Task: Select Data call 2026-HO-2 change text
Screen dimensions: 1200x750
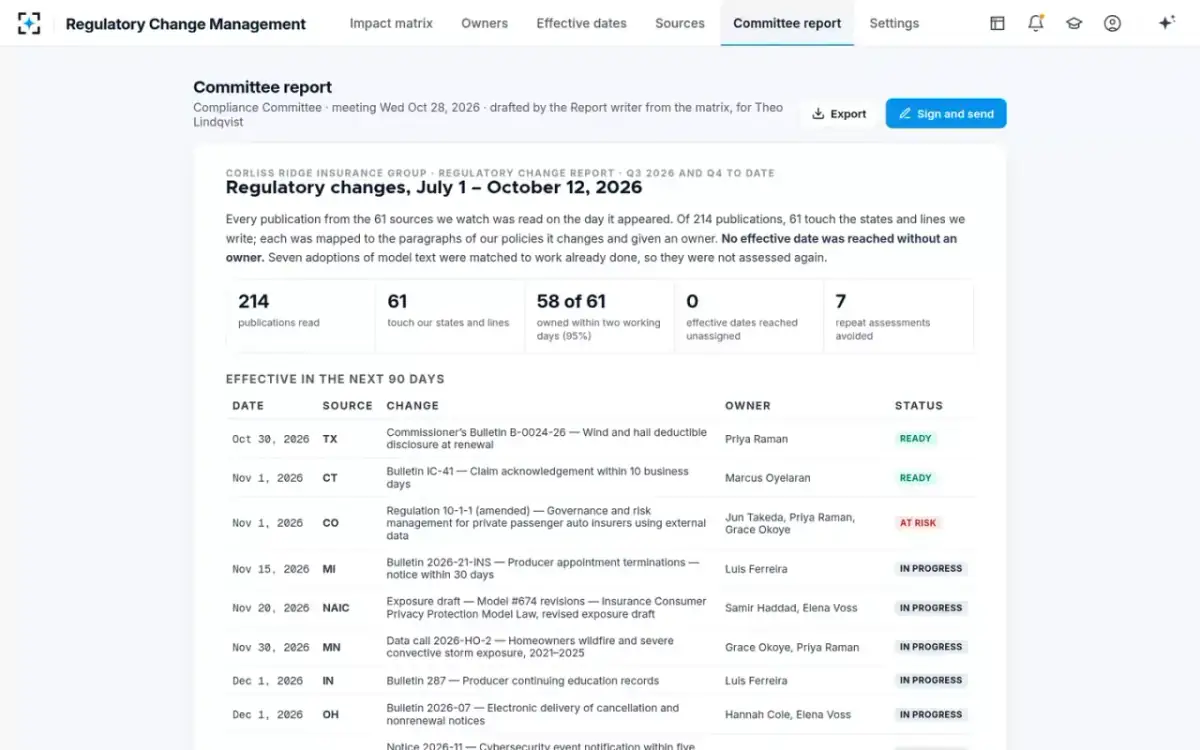Action: [x=530, y=647]
